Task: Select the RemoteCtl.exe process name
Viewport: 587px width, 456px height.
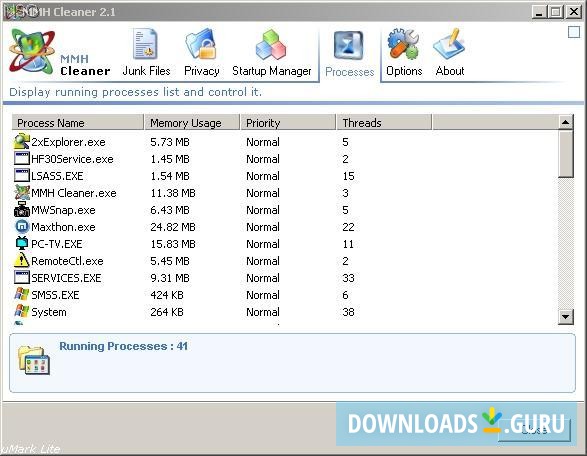Action: coord(67,261)
